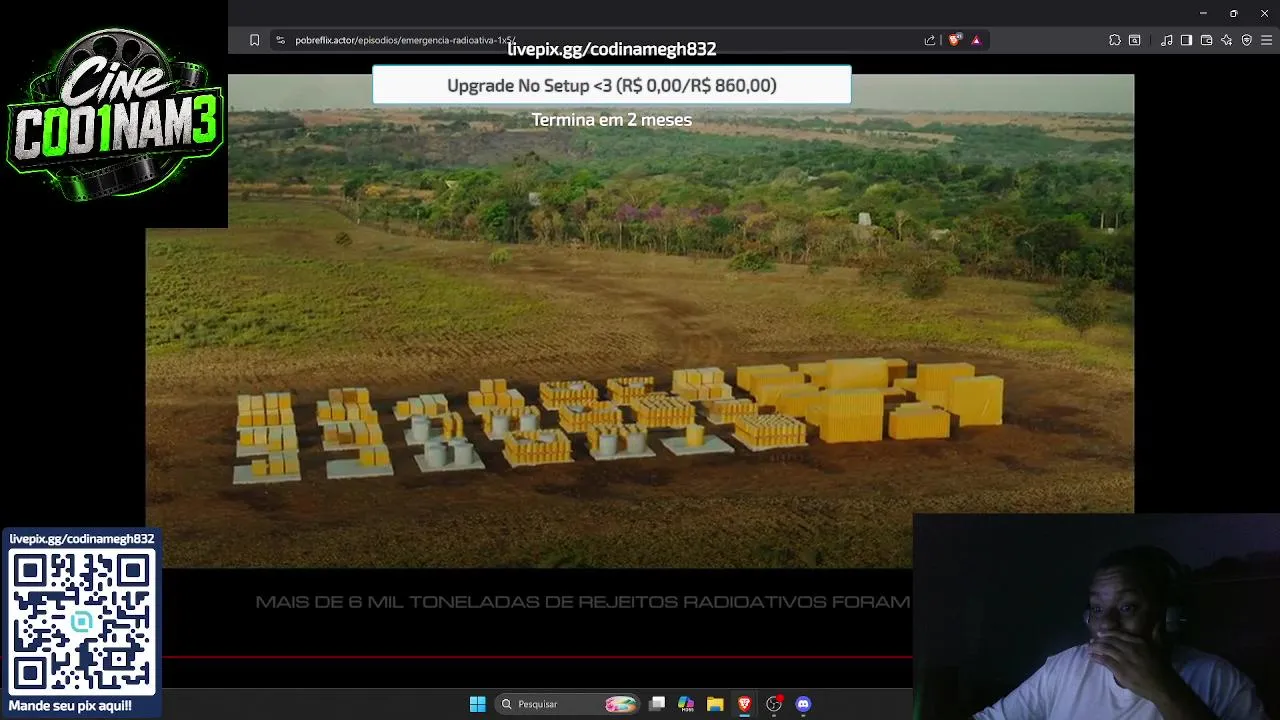Click the video frame showing radioactive containers

[640, 320]
